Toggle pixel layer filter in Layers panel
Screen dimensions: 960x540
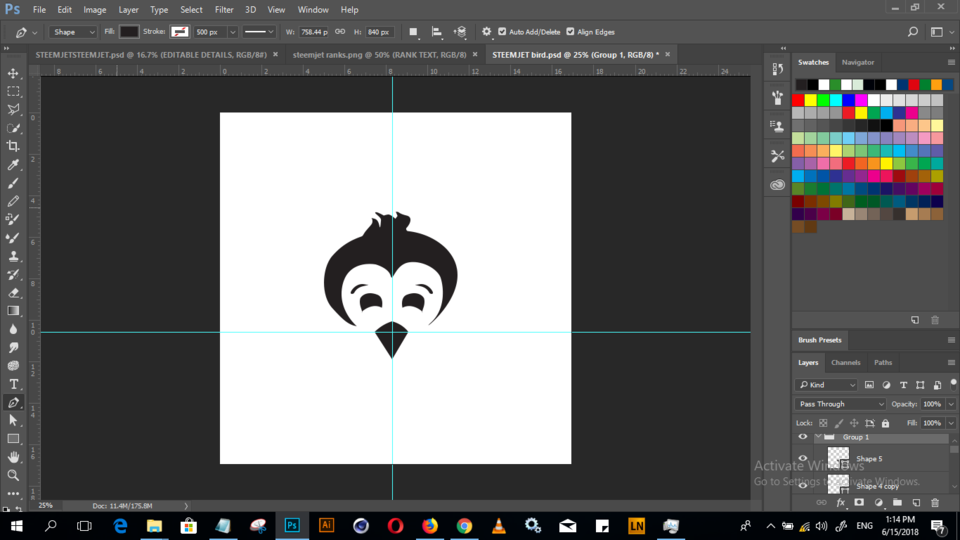click(x=869, y=385)
